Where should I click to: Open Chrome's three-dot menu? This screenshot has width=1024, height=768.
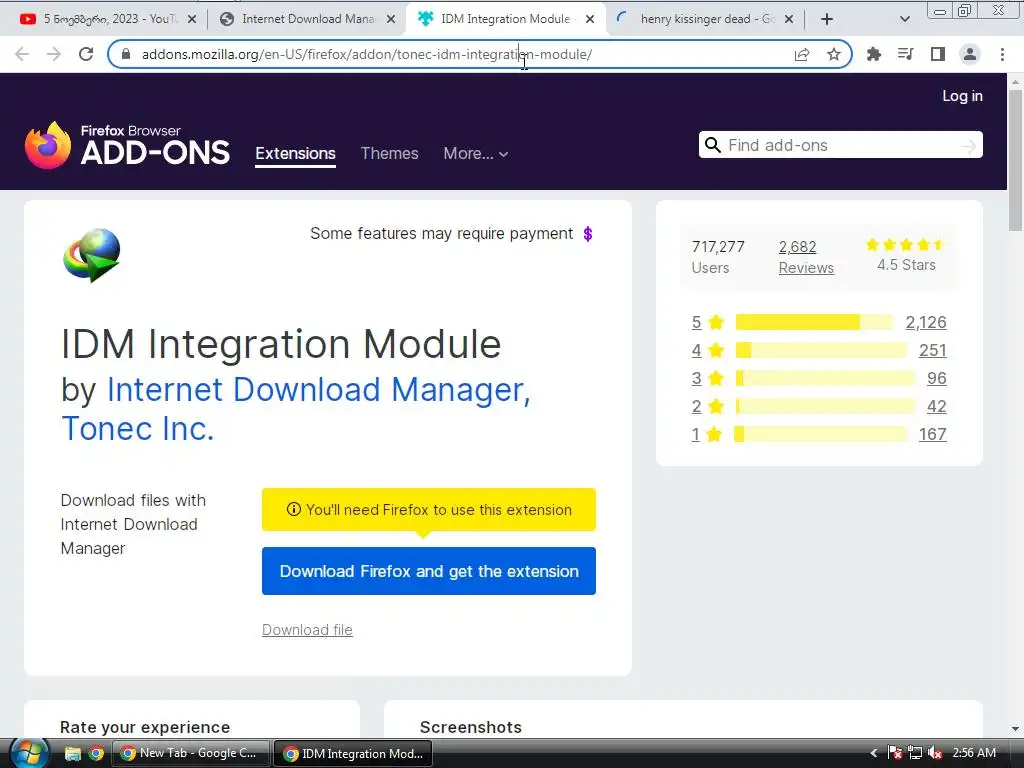1002,54
